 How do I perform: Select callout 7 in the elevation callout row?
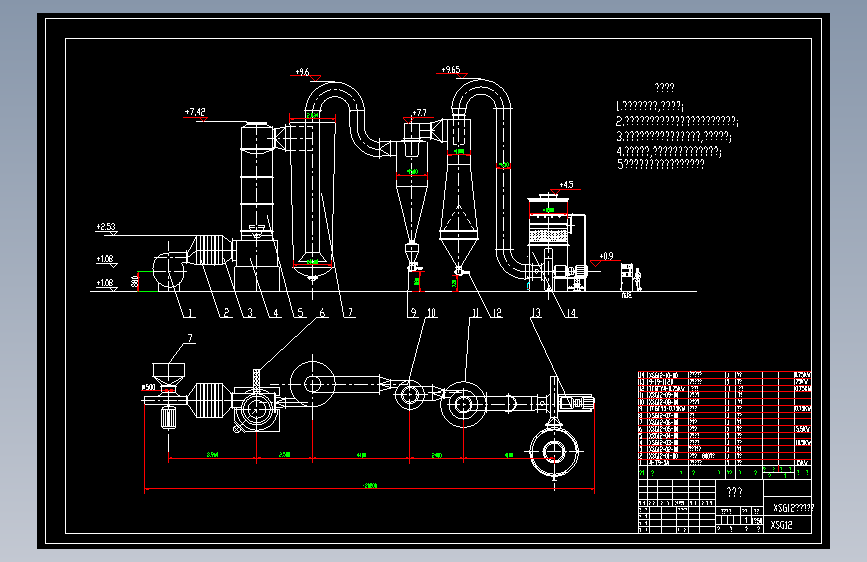[349, 313]
